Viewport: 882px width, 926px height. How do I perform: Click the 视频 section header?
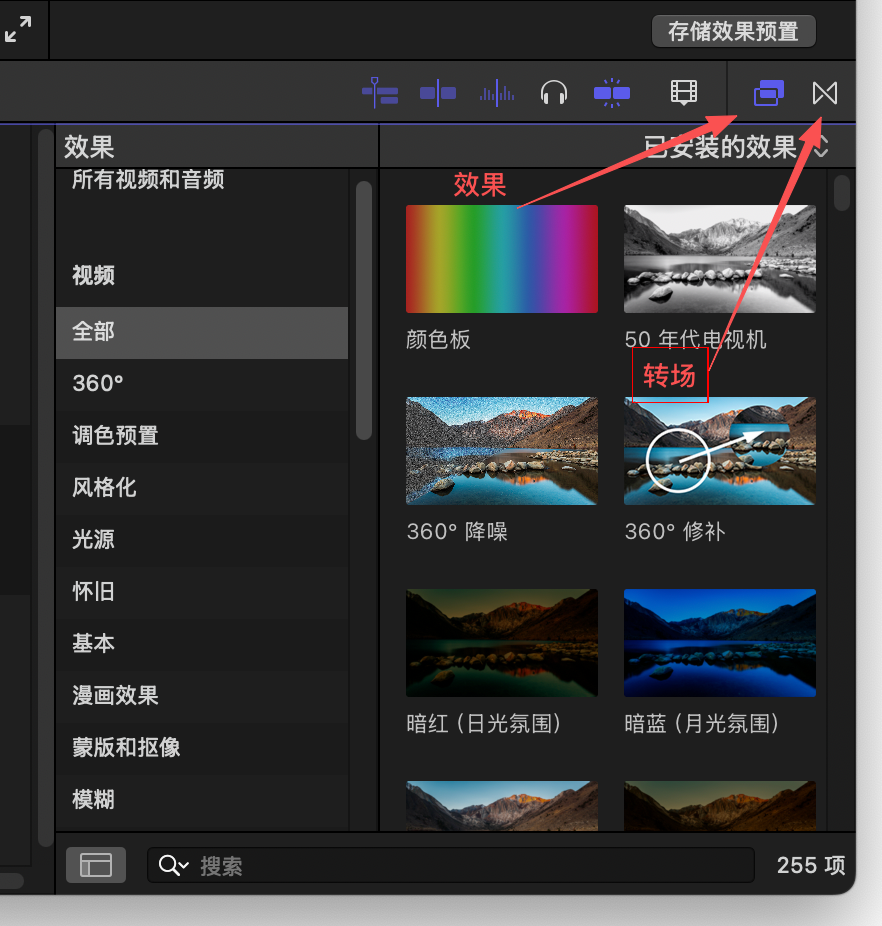coord(93,275)
